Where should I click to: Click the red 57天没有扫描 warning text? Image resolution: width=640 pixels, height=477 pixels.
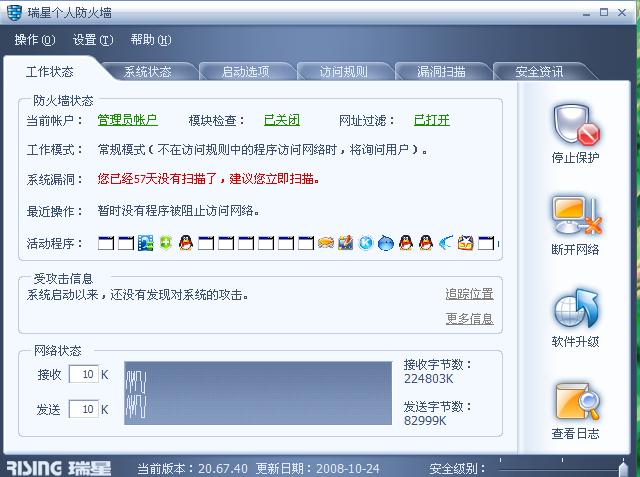(209, 179)
